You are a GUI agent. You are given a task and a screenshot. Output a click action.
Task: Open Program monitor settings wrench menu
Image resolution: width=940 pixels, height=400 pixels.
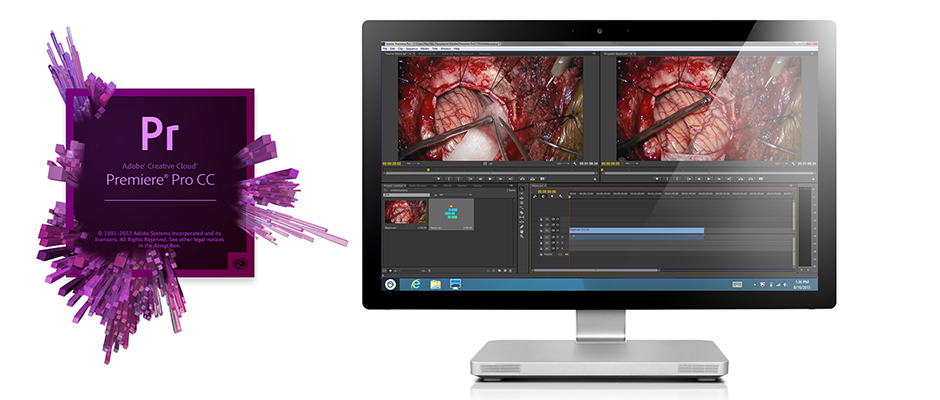click(793, 164)
